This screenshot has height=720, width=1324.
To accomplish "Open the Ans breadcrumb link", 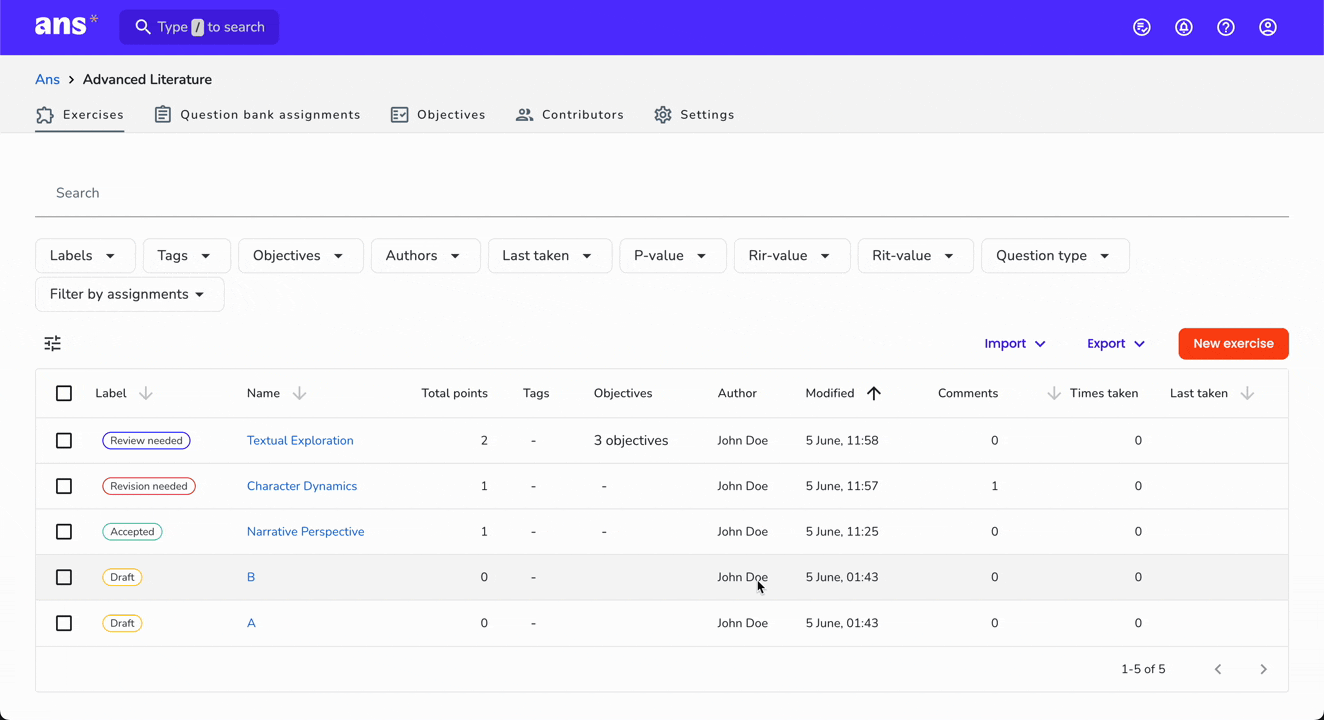I will point(47,79).
